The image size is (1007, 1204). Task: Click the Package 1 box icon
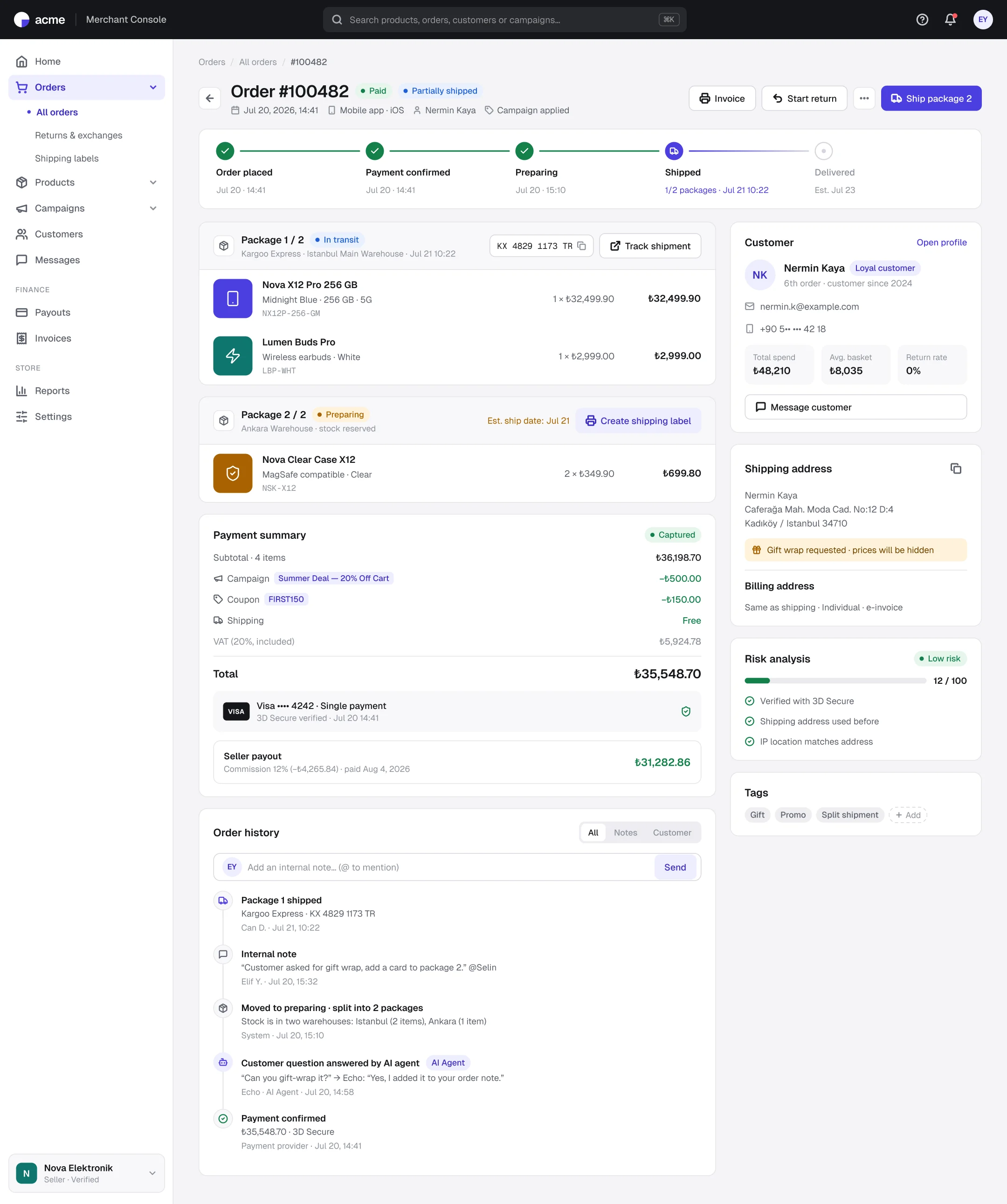tap(224, 246)
